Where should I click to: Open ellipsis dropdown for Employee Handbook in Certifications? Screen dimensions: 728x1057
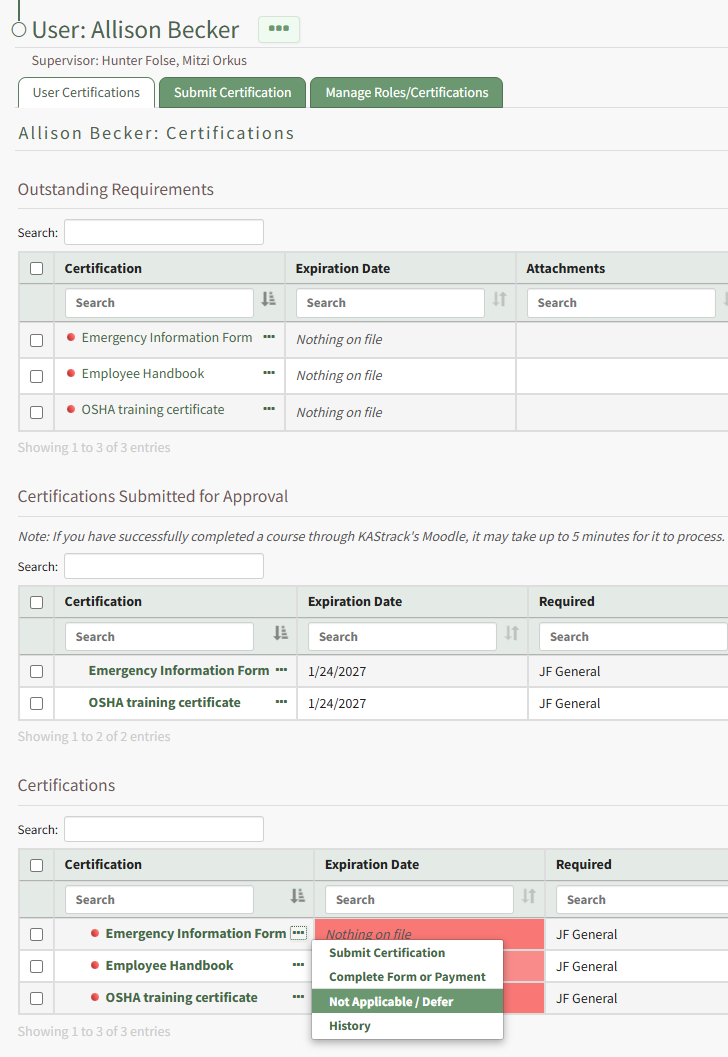pyautogui.click(x=298, y=965)
